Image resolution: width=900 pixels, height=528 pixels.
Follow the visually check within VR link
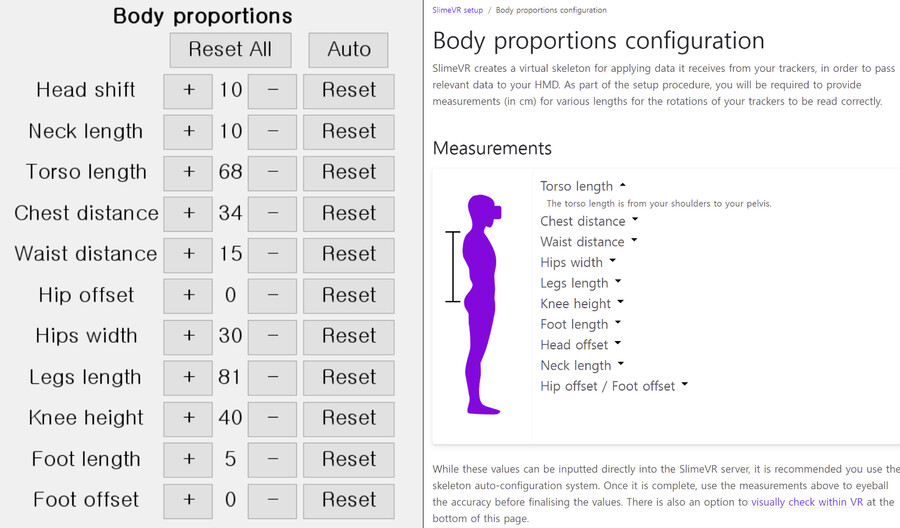point(807,502)
